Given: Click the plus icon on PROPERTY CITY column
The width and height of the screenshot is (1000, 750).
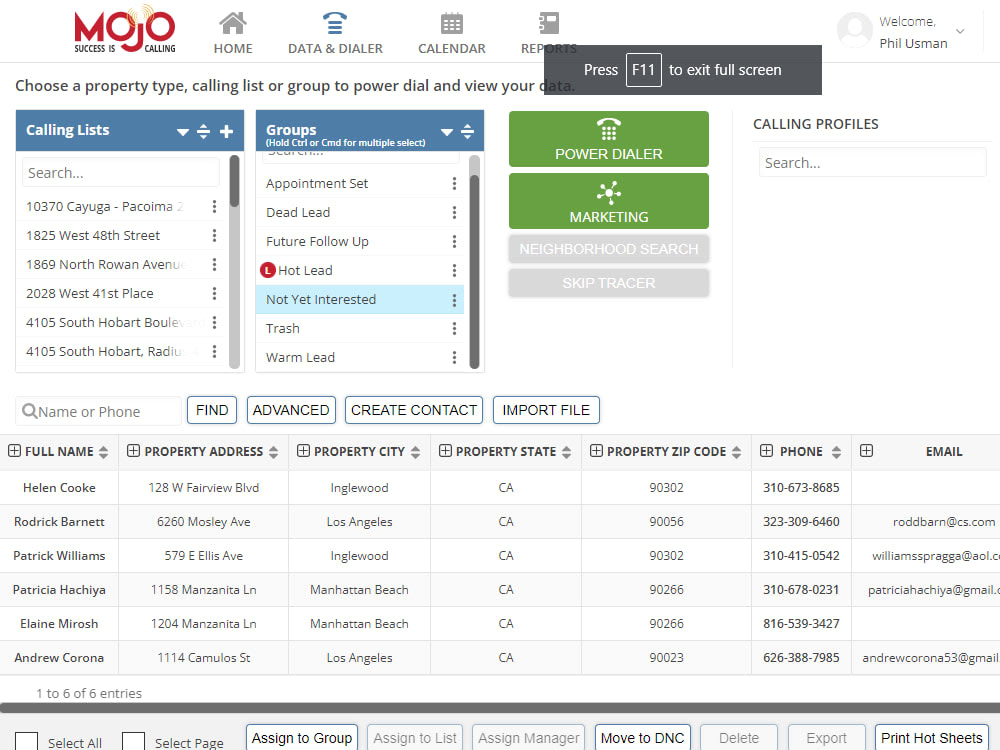Looking at the screenshot, I should [x=304, y=451].
